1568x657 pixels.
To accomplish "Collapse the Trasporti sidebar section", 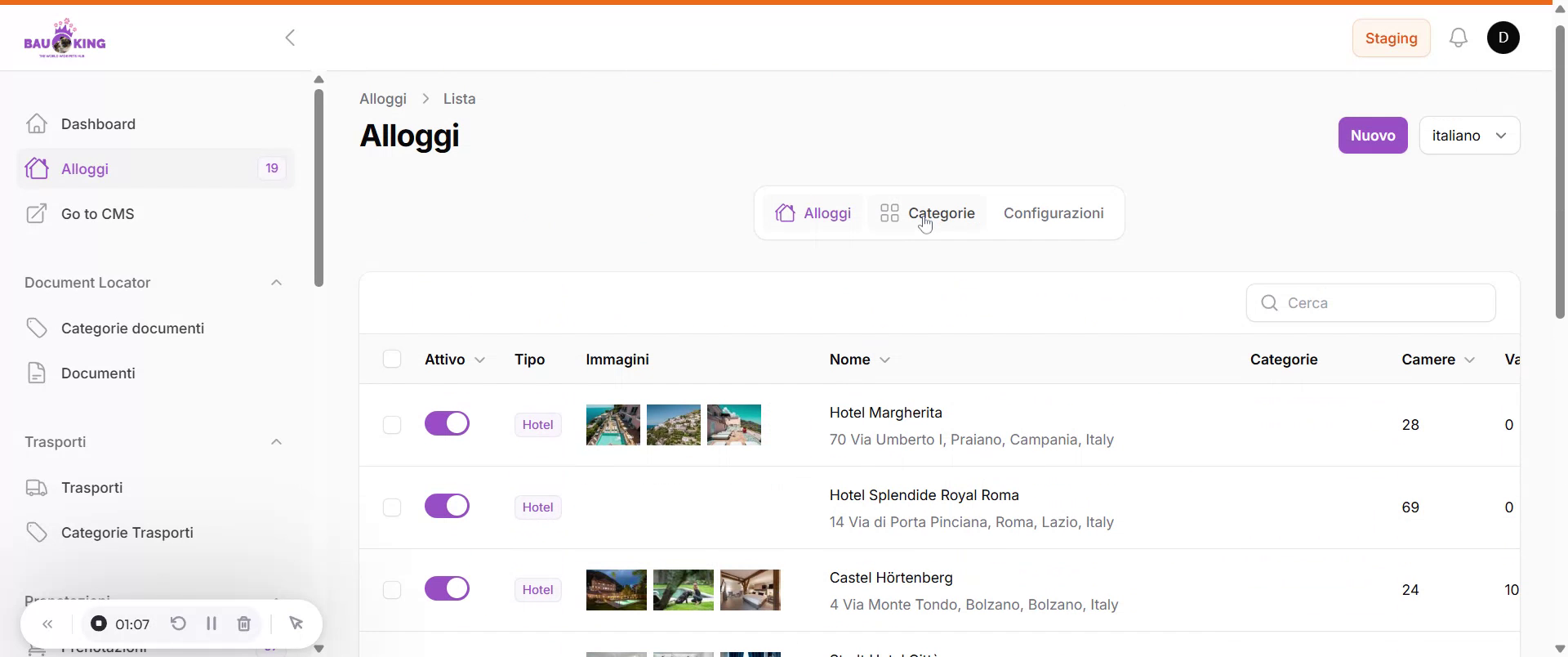I will (x=276, y=442).
